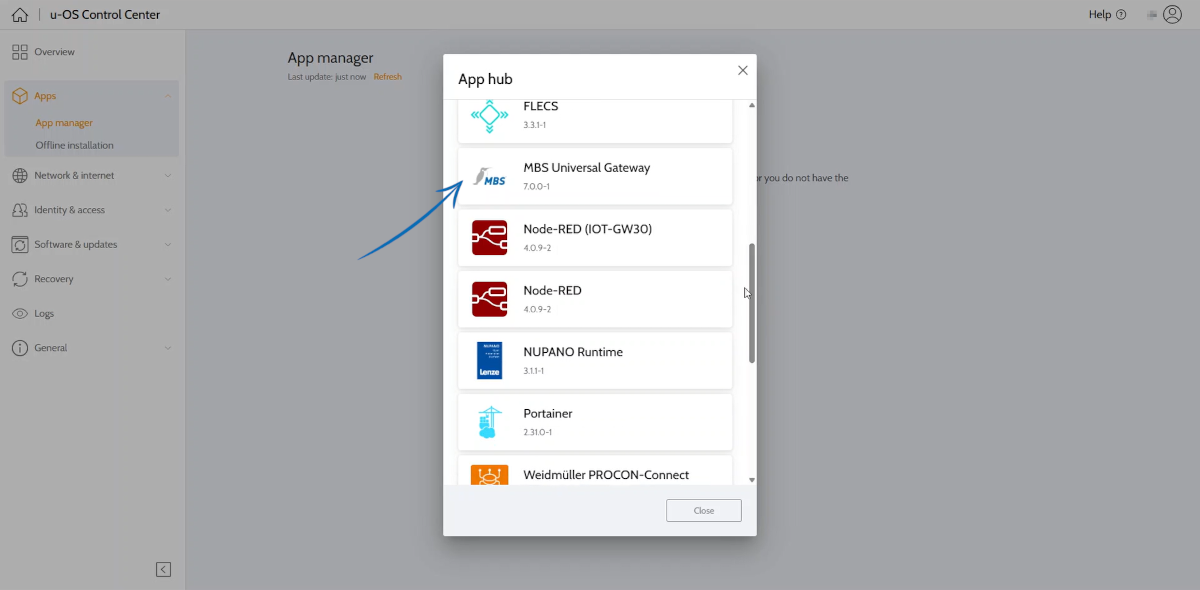The width and height of the screenshot is (1200, 590).
Task: Expand the Software & updates chevron
Action: (168, 245)
